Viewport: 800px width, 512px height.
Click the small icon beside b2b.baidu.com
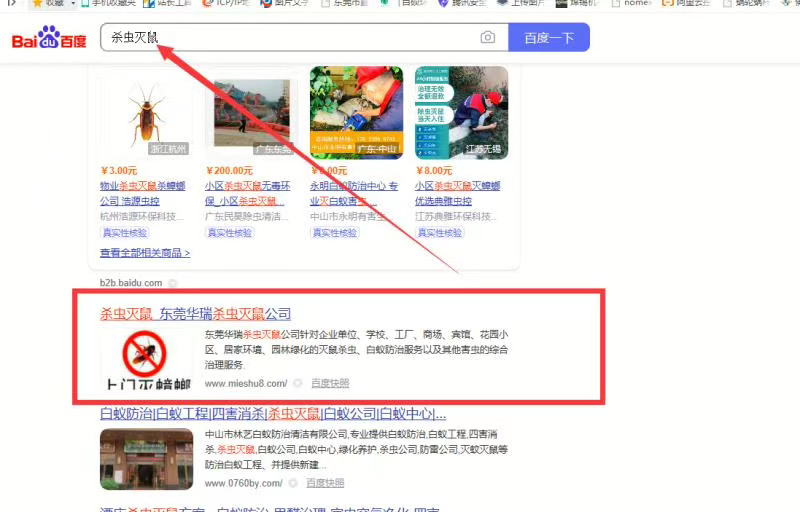tap(173, 283)
